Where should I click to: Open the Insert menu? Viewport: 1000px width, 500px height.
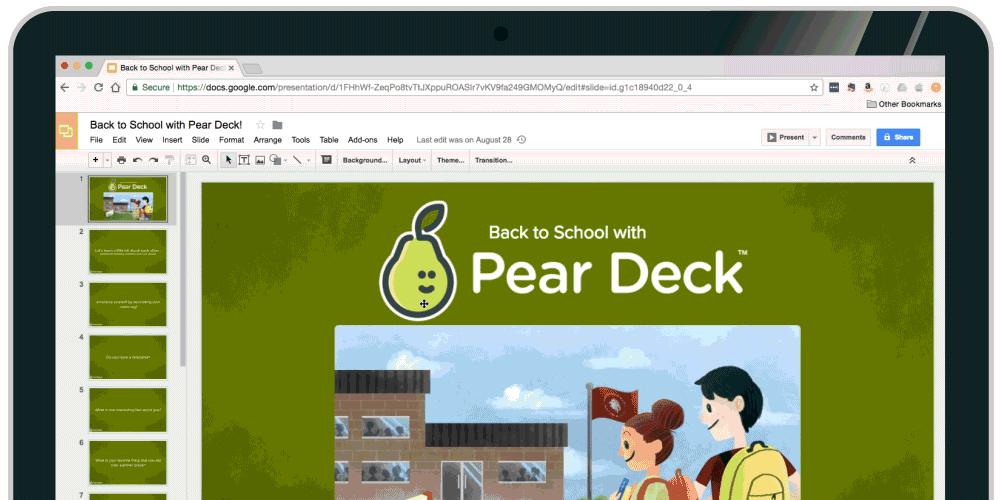[172, 140]
